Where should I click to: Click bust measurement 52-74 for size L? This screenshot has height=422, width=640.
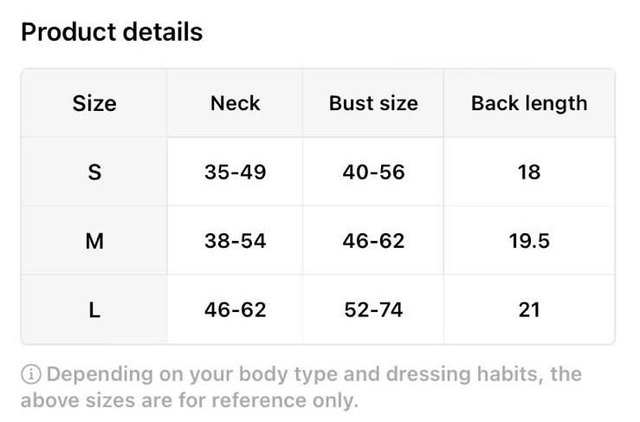[x=373, y=310]
